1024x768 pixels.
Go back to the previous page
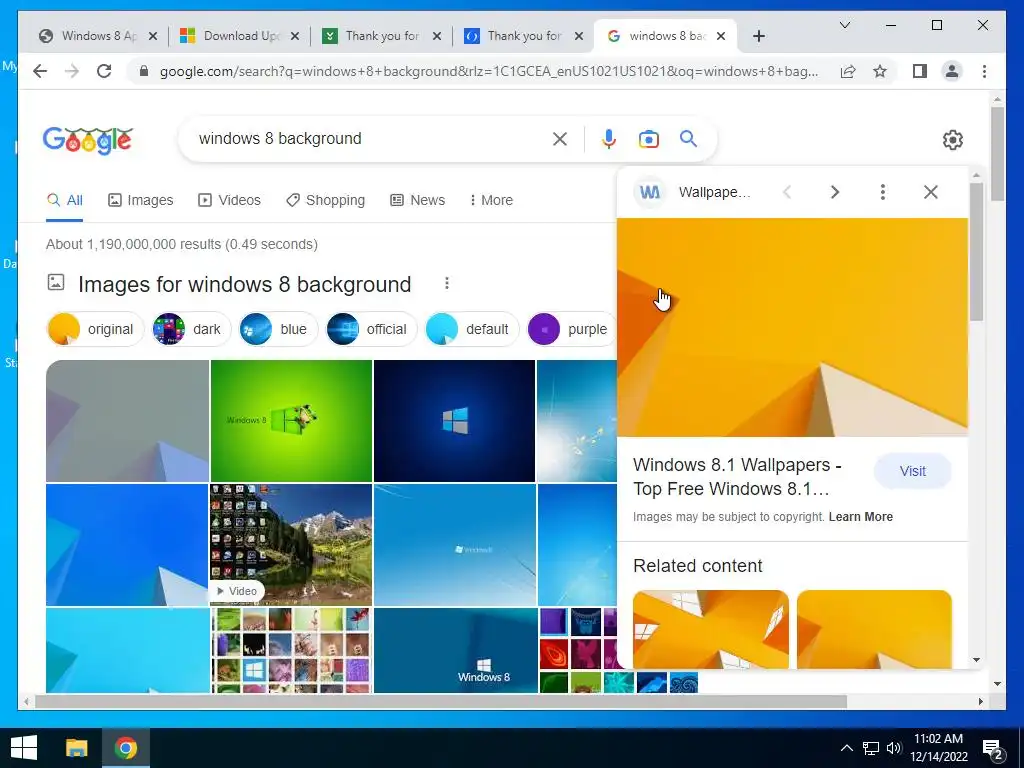[40, 71]
